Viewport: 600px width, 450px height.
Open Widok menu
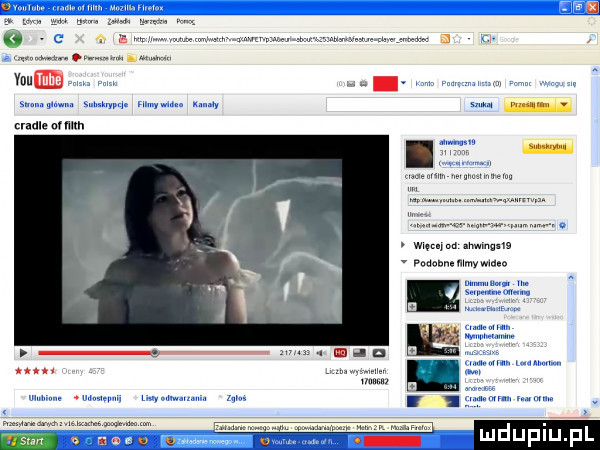tap(59, 22)
